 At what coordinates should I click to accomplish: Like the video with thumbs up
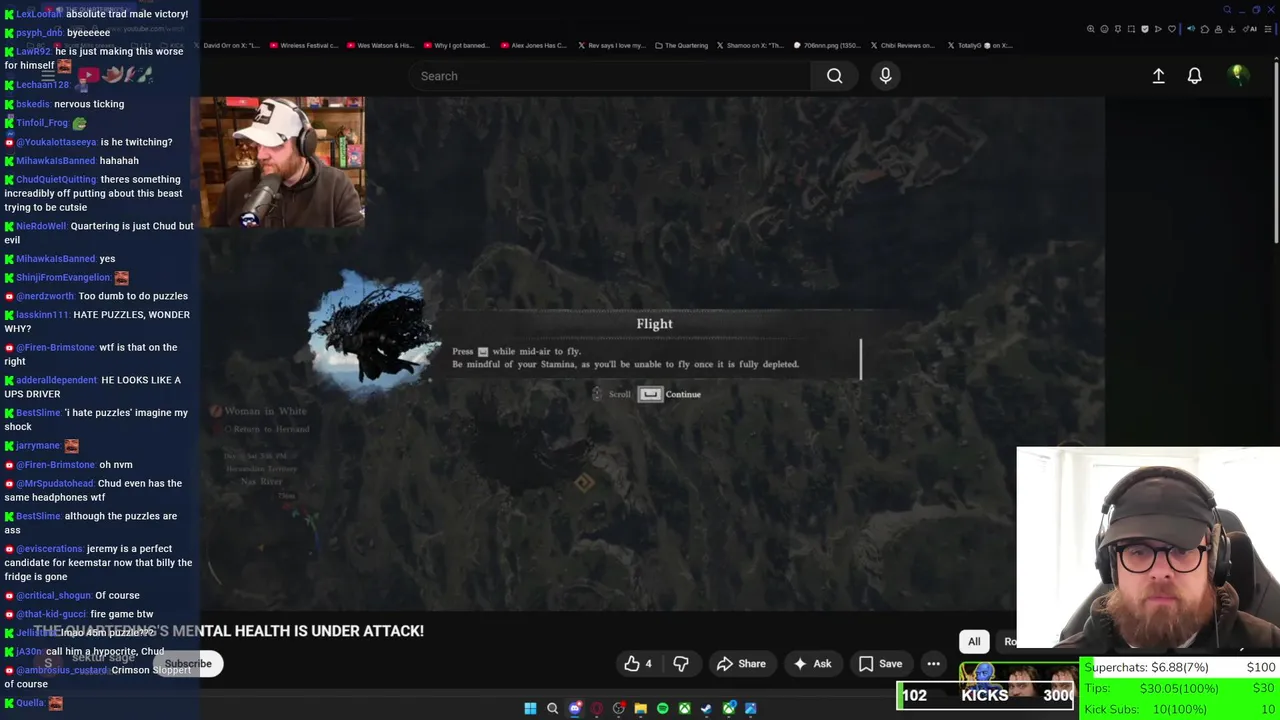638,663
